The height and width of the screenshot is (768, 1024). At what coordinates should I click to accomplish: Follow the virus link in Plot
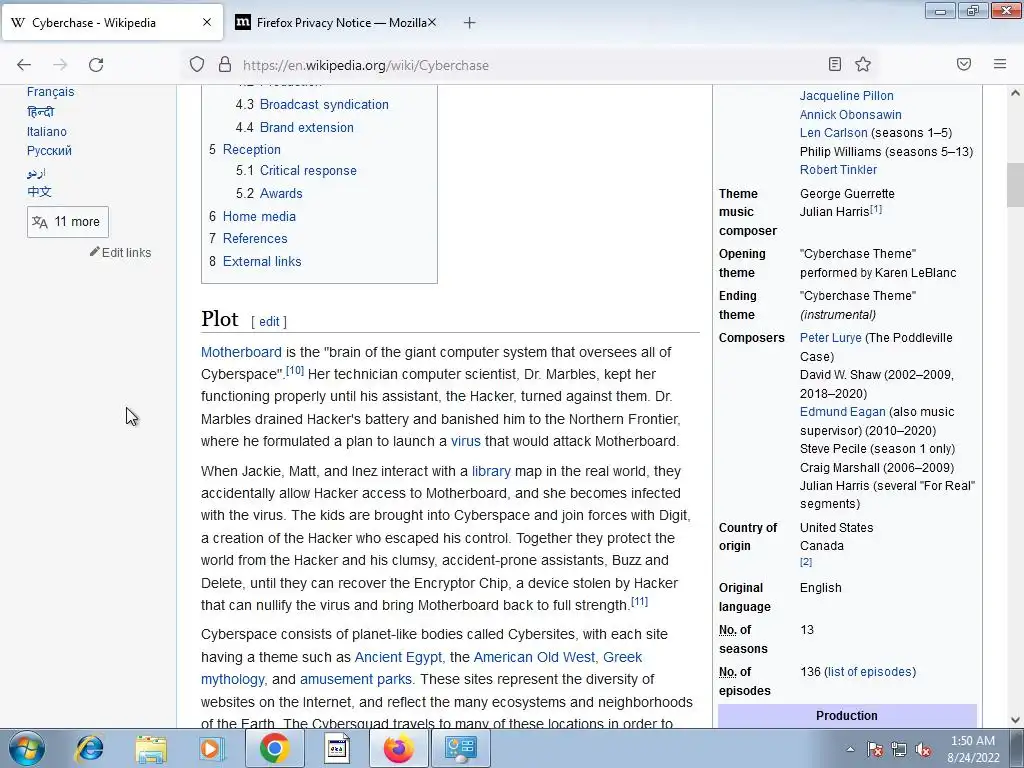point(466,441)
